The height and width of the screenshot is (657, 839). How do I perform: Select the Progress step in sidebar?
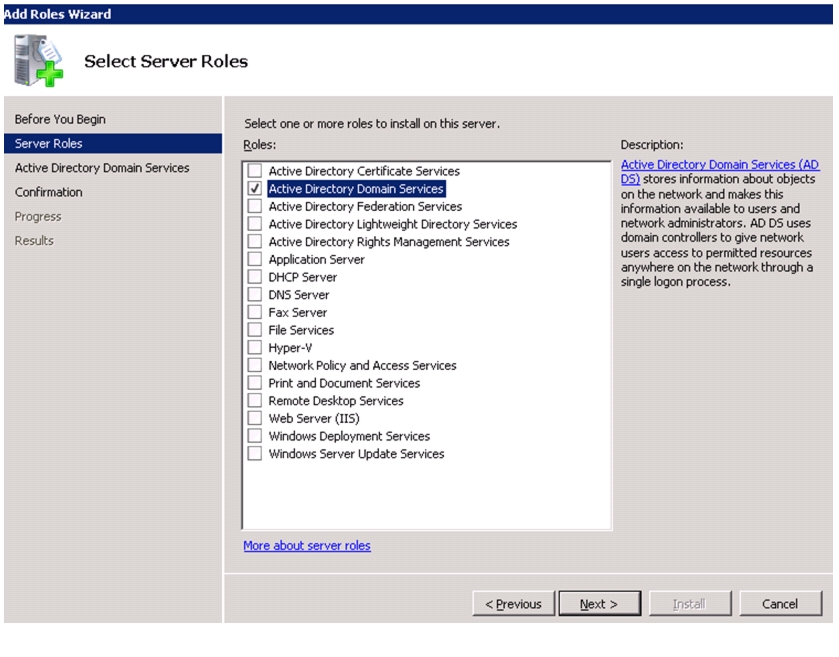point(38,217)
